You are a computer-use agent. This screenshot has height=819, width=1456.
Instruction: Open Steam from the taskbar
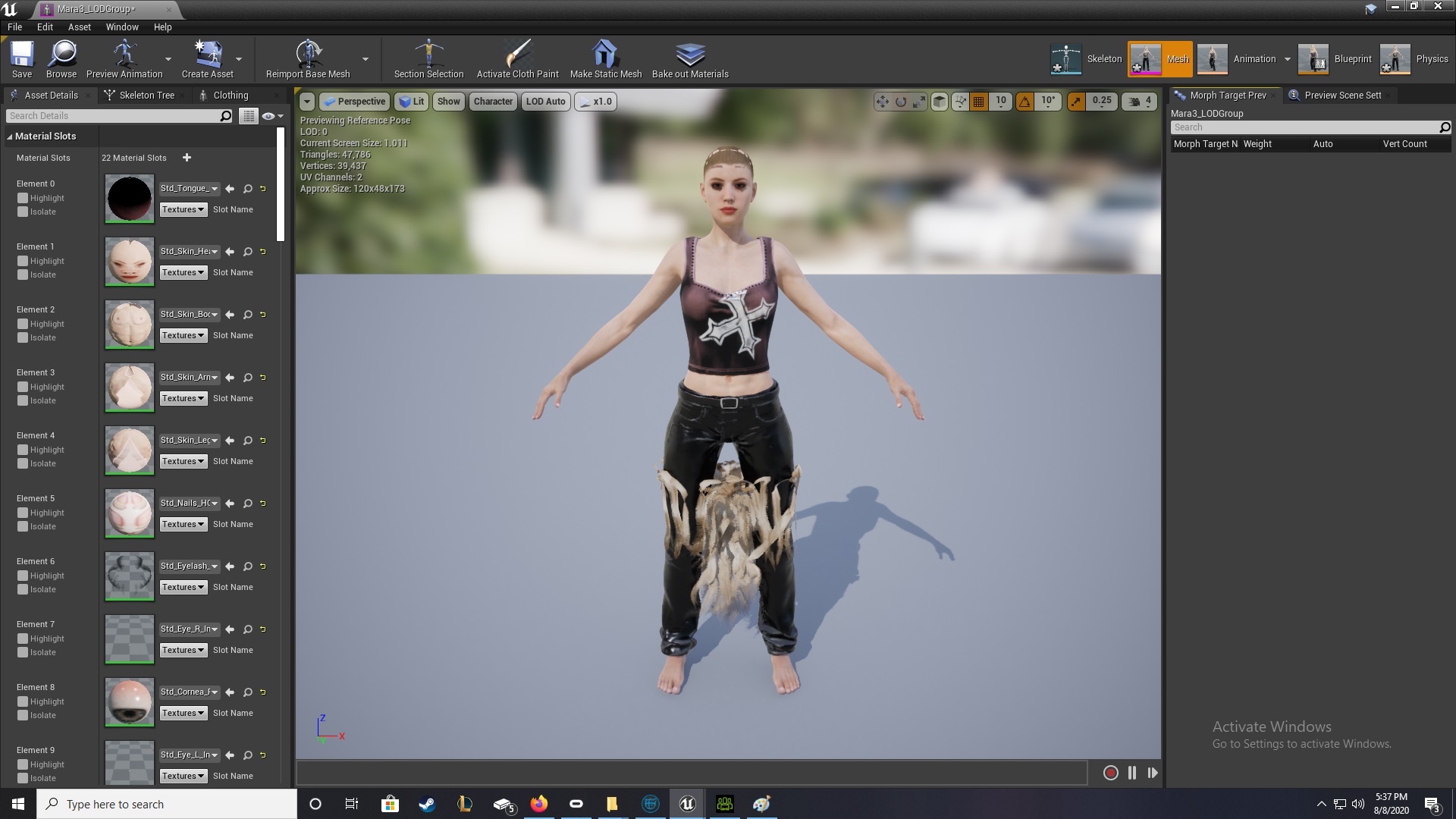coord(427,804)
